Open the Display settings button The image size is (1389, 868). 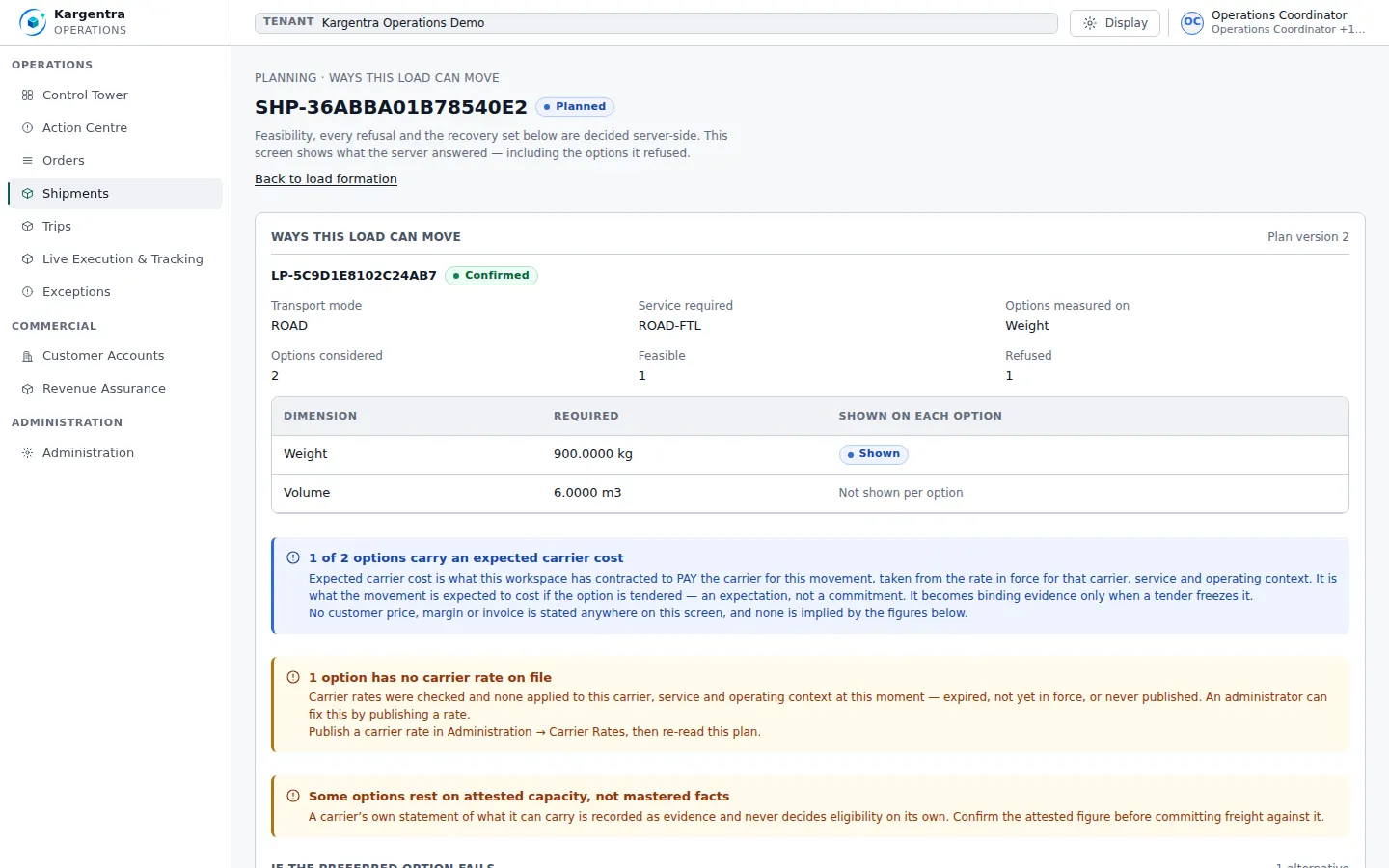point(1115,23)
